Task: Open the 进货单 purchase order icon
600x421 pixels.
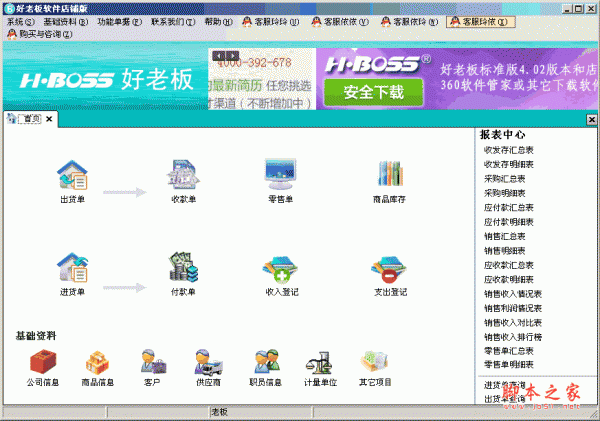Action: [x=72, y=268]
